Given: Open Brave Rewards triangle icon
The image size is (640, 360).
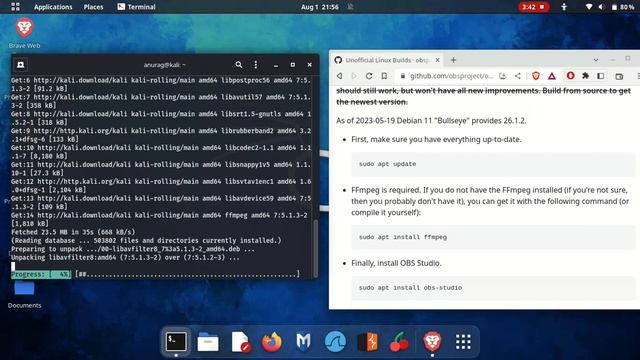Looking at the screenshot, I should pos(552,76).
